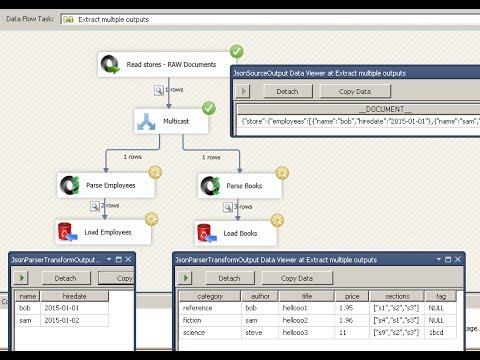Click the price column header
This screenshot has height=360, width=480.
coord(352,296)
